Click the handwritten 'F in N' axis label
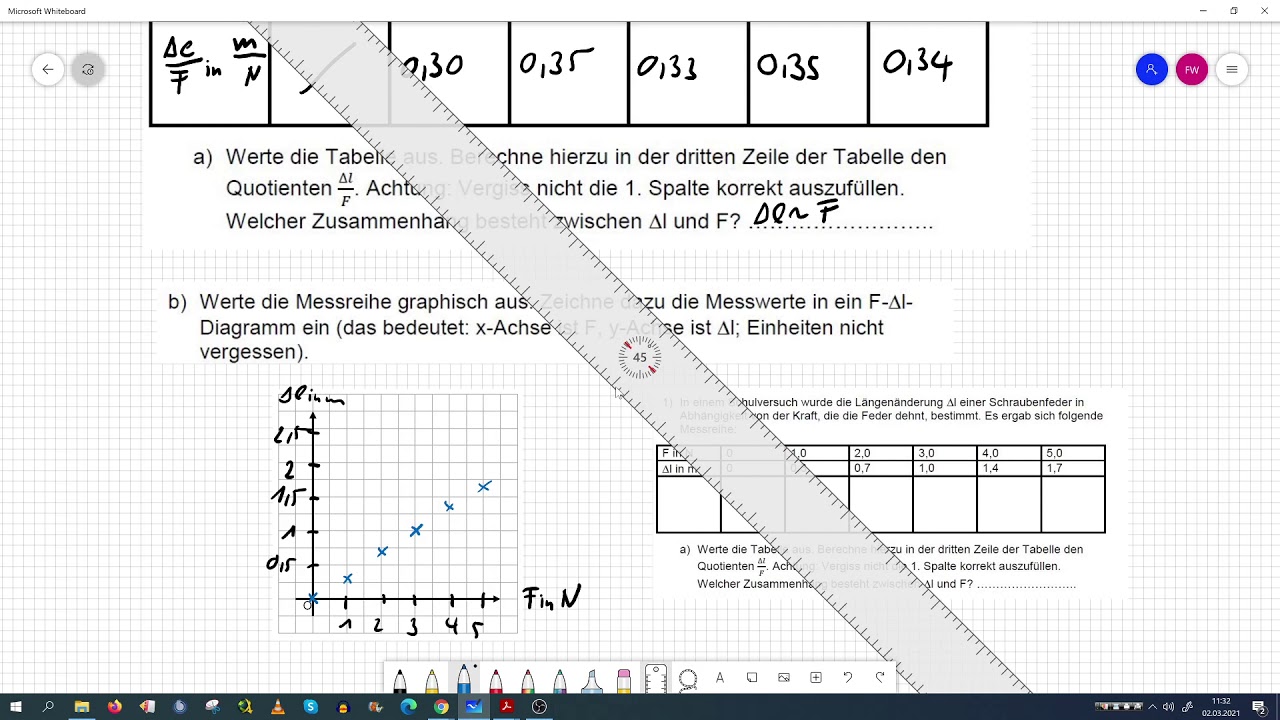Viewport: 1280px width, 720px height. (551, 598)
